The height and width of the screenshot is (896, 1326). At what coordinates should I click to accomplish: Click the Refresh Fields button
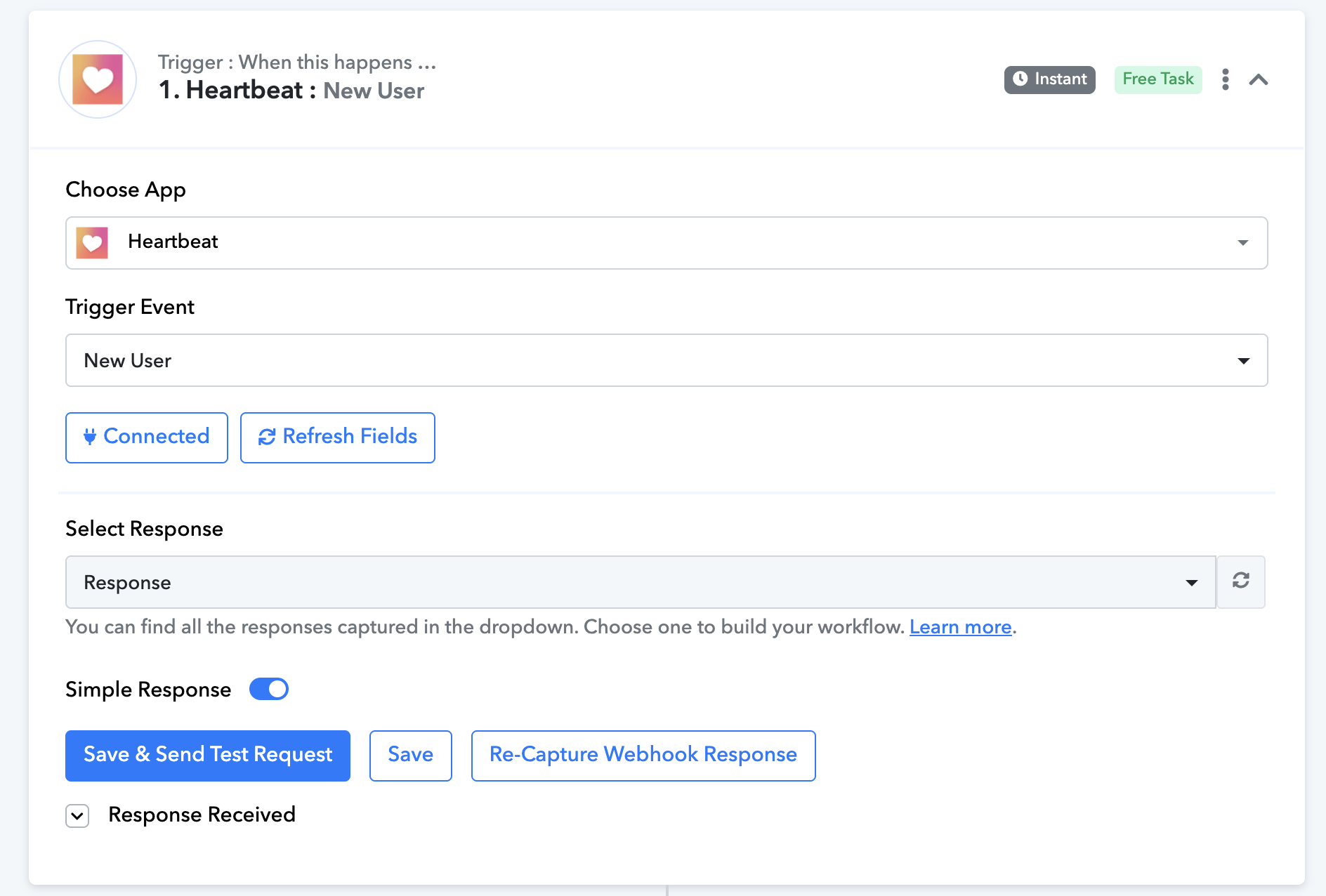click(338, 437)
